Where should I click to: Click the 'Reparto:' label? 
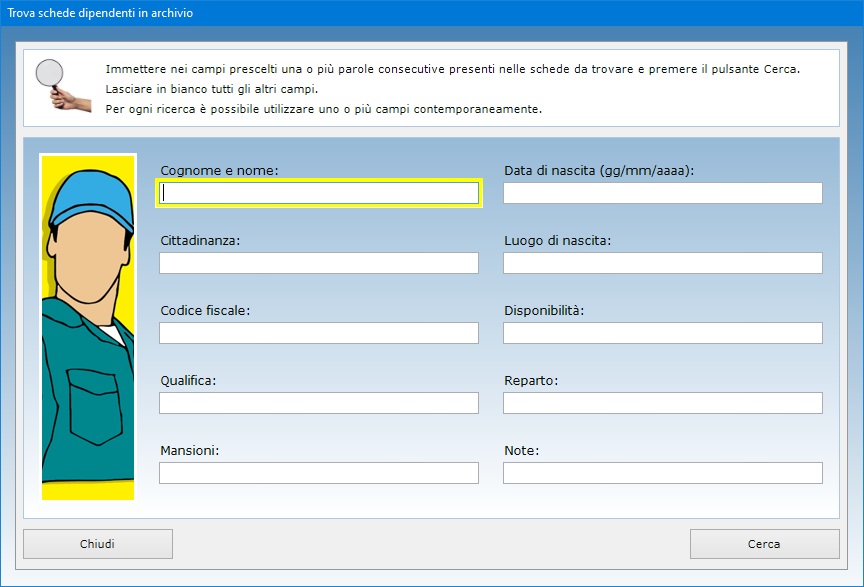(x=531, y=381)
